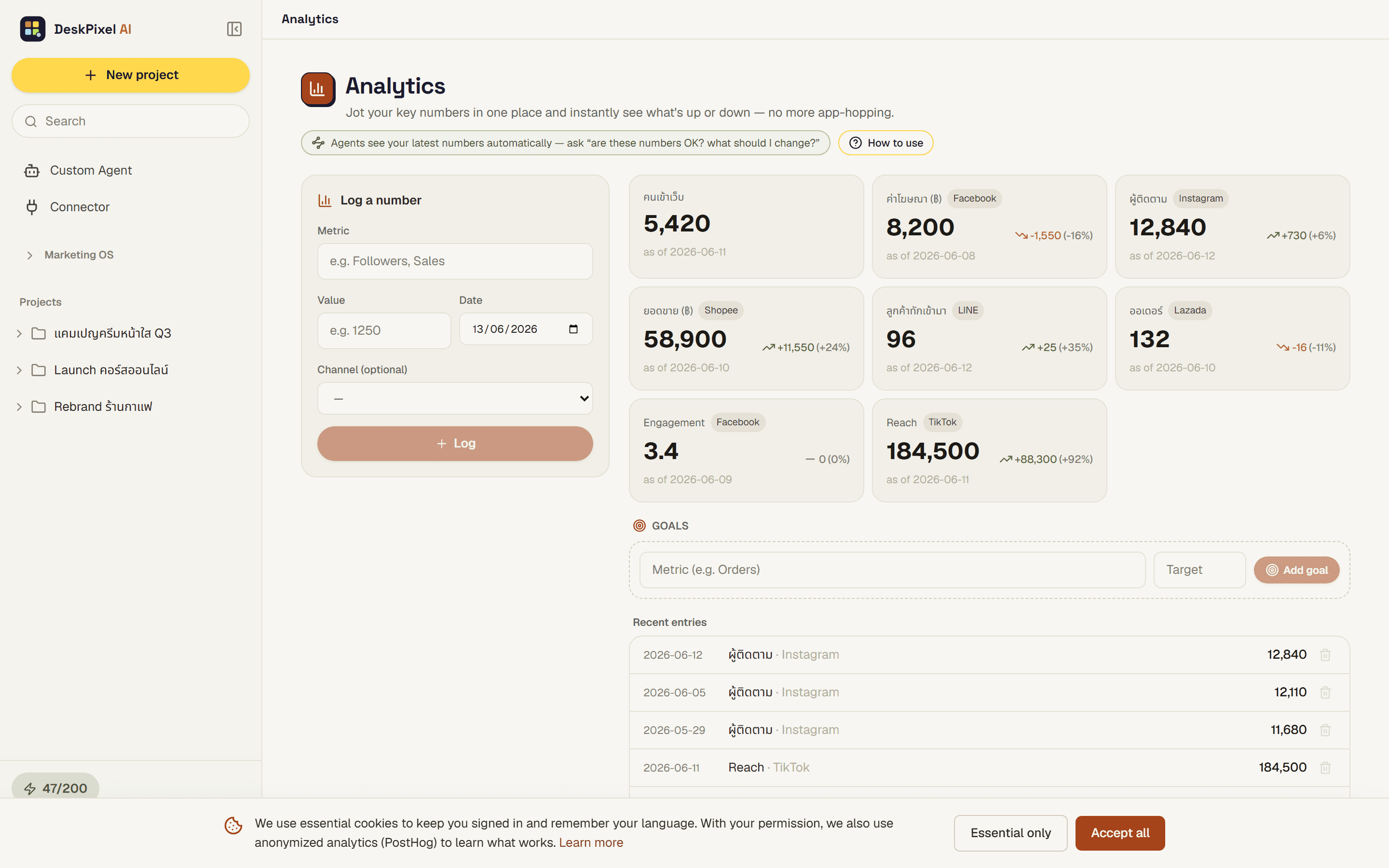Open Custom Agent from sidebar
Screen dimensions: 1389x868
pos(91,171)
